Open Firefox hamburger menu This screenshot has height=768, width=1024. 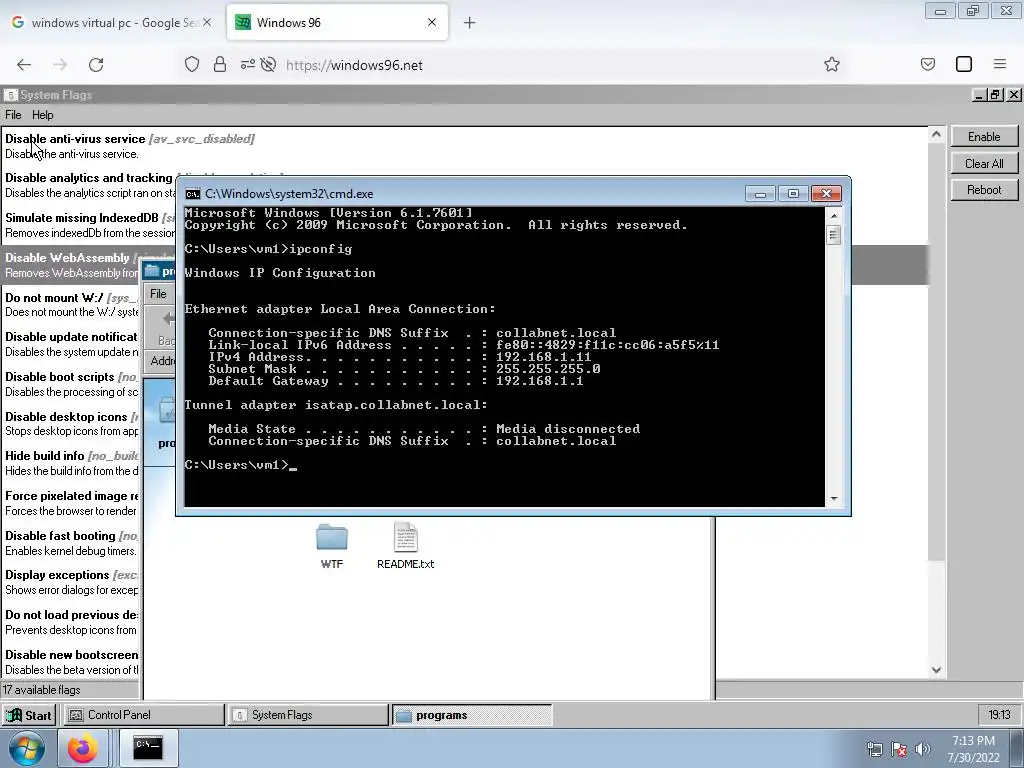point(1000,65)
